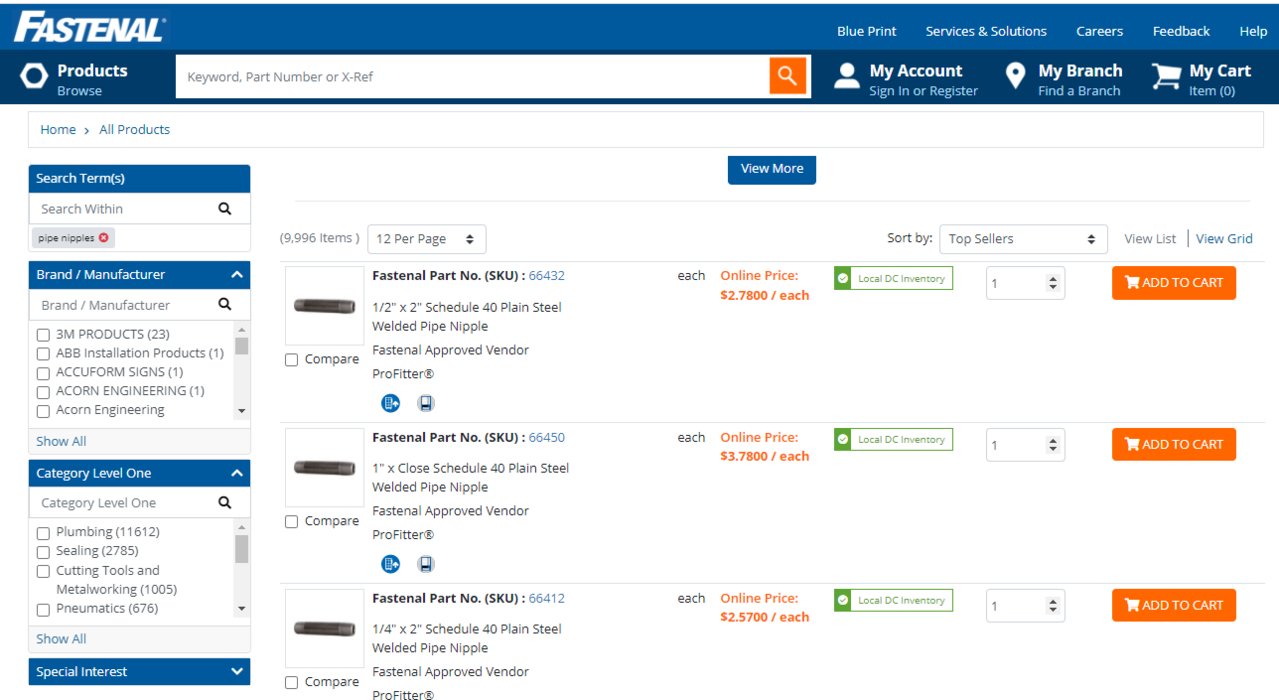
Task: Open the Feedback top navigation link
Action: click(x=1181, y=31)
